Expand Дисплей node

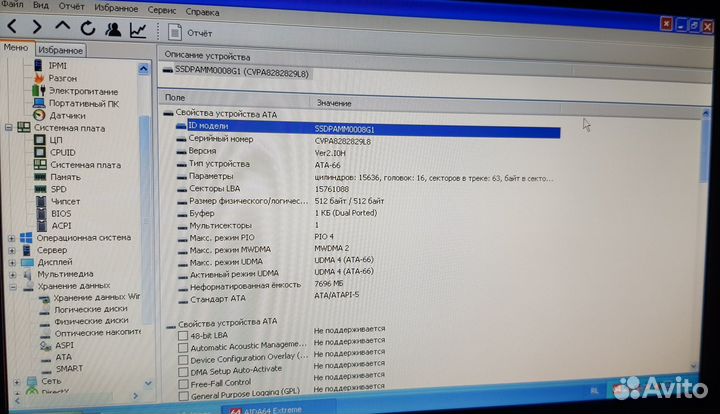pos(12,263)
